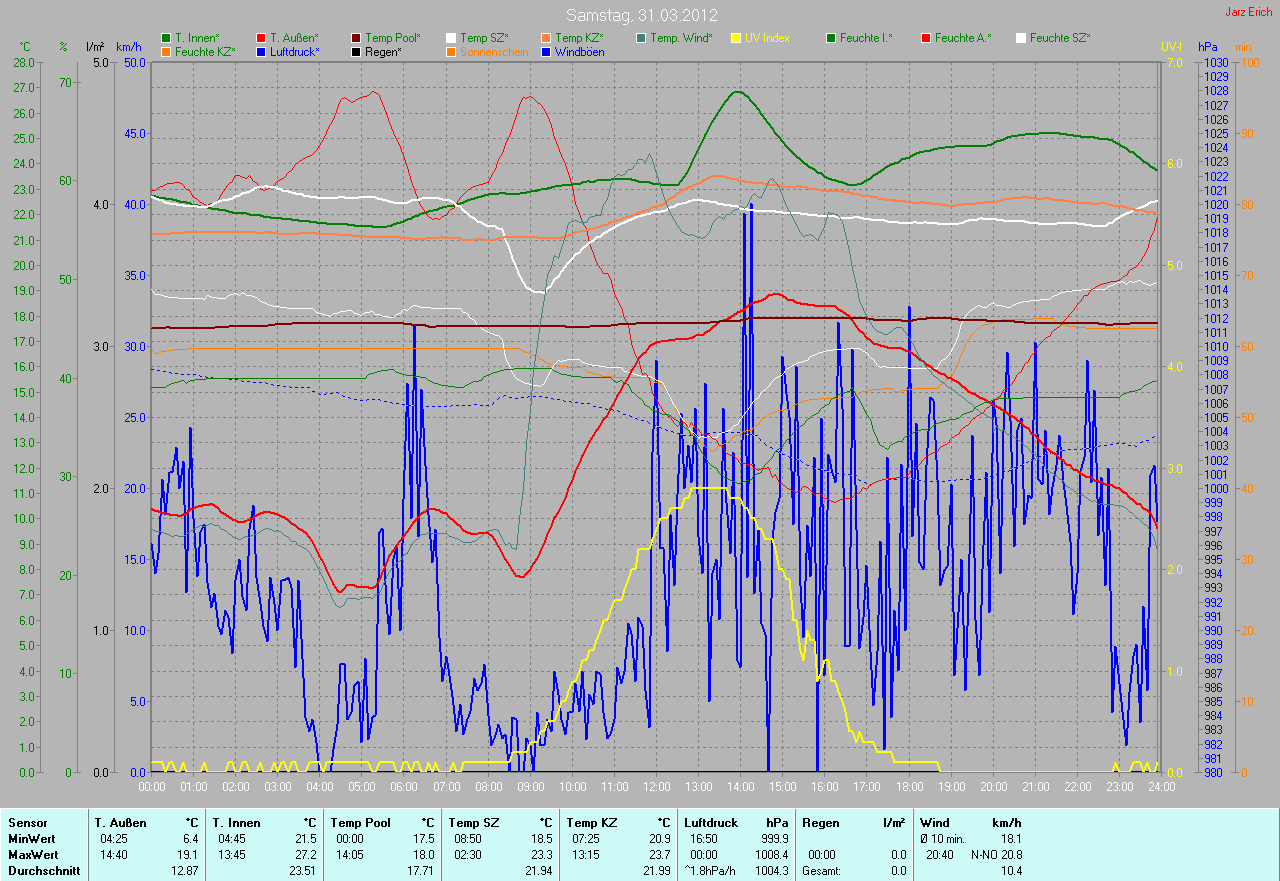1280x881 pixels.
Task: Click the white Temp SZ legend square
Action: point(451,38)
